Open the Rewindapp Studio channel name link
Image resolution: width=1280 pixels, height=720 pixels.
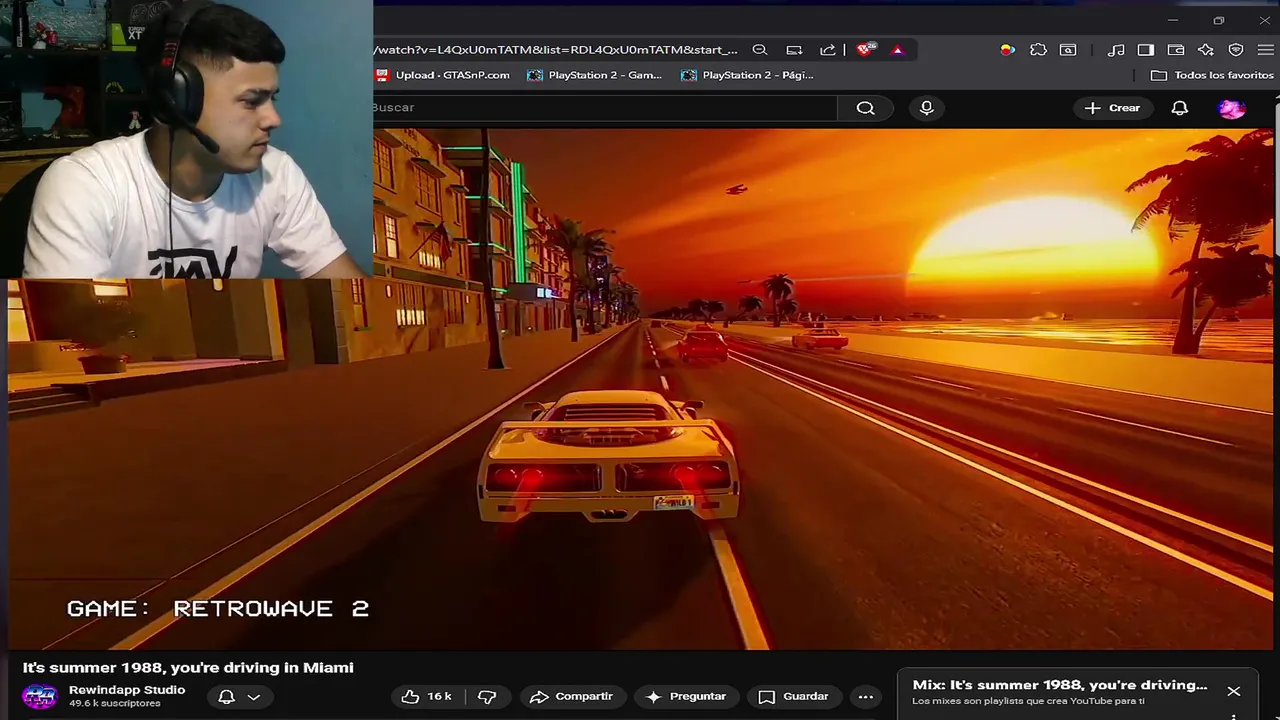pos(127,690)
